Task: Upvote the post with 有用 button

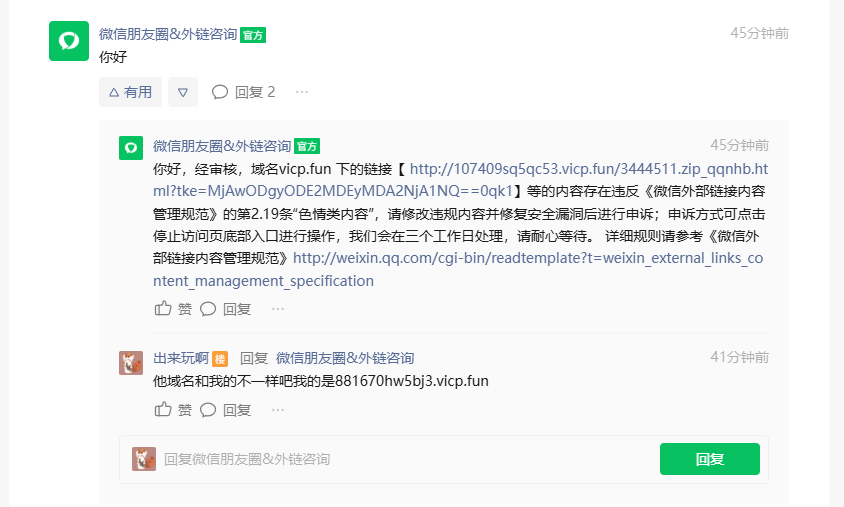Action: (x=130, y=92)
